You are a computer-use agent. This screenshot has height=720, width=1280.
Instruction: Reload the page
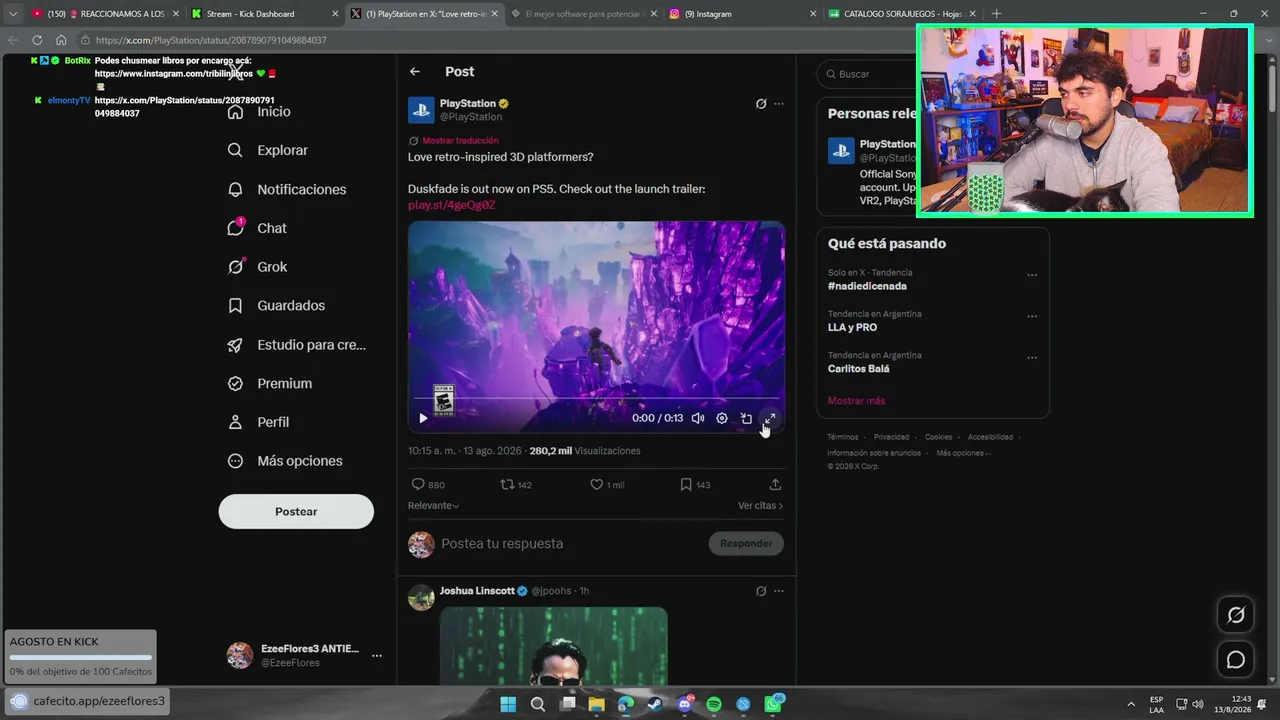[x=37, y=40]
